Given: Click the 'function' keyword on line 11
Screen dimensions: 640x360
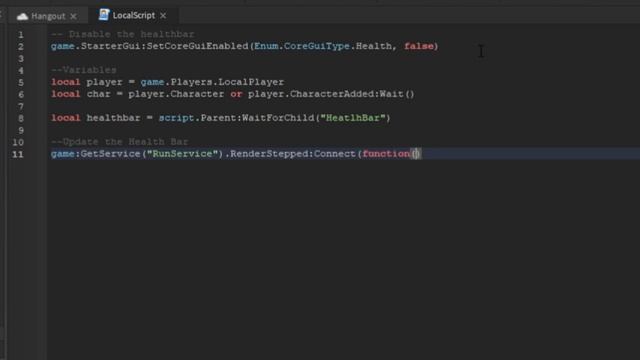Looking at the screenshot, I should [x=386, y=154].
